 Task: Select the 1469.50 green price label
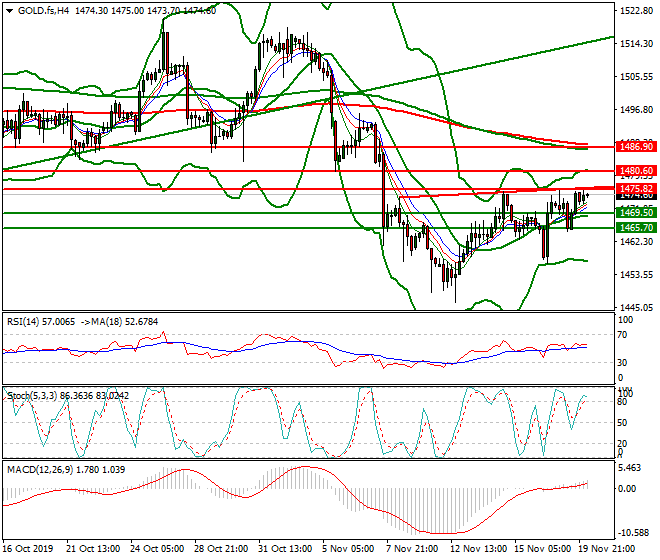pos(636,213)
